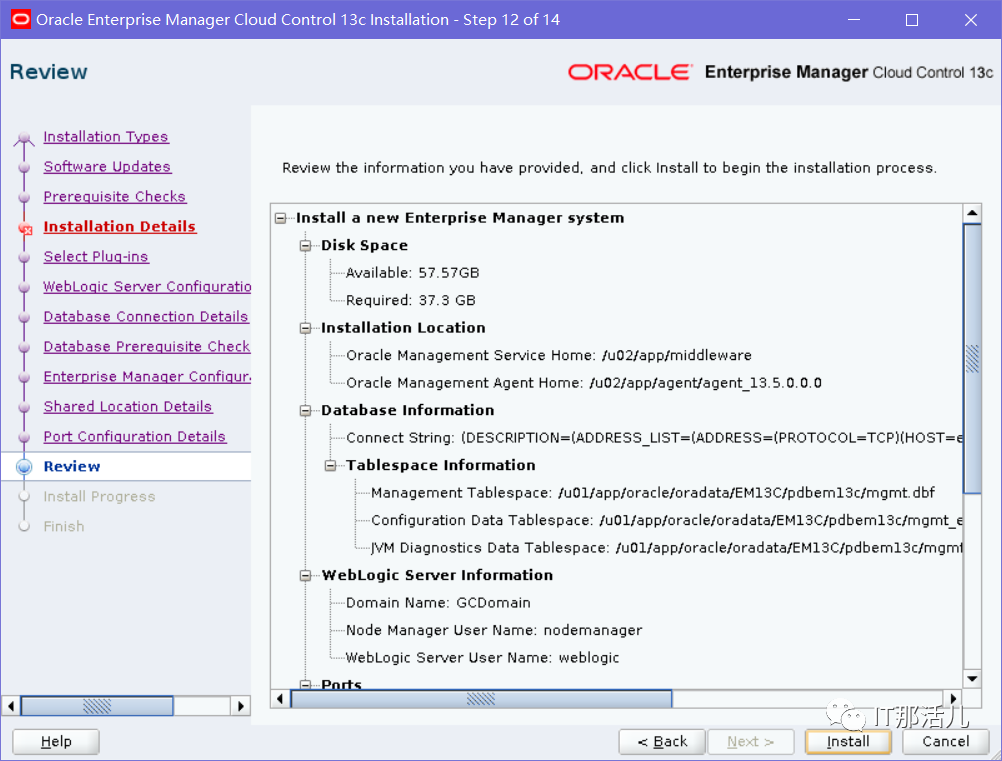Select the WebLogic Server Information heading text

click(x=437, y=576)
